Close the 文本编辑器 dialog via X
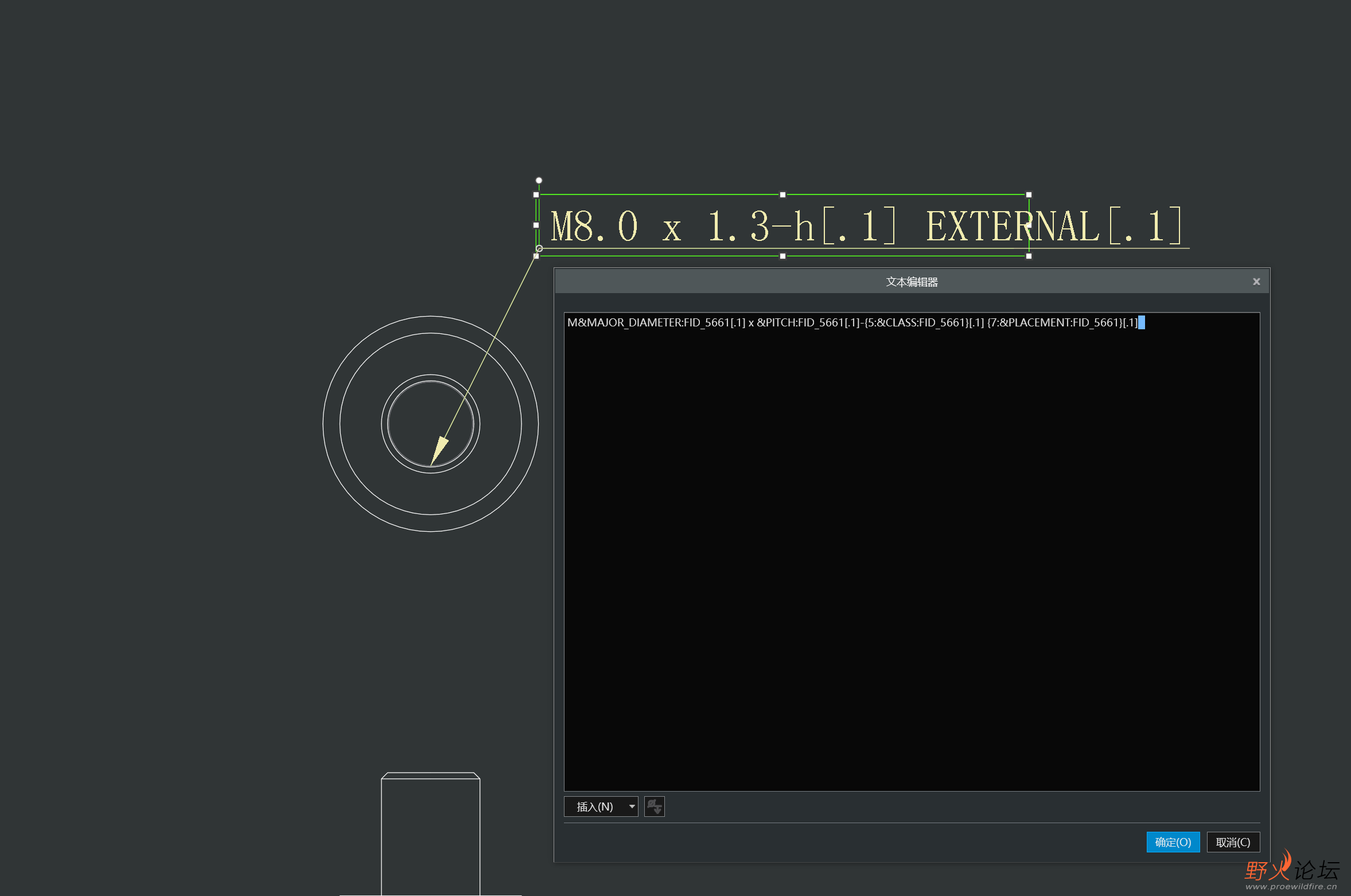Viewport: 1351px width, 896px height. tap(1256, 281)
